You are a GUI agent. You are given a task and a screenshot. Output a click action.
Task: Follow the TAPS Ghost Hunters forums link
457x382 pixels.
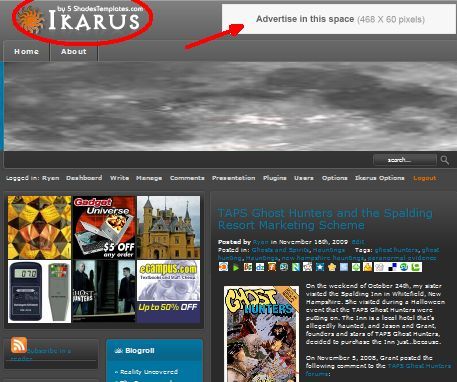[378, 370]
